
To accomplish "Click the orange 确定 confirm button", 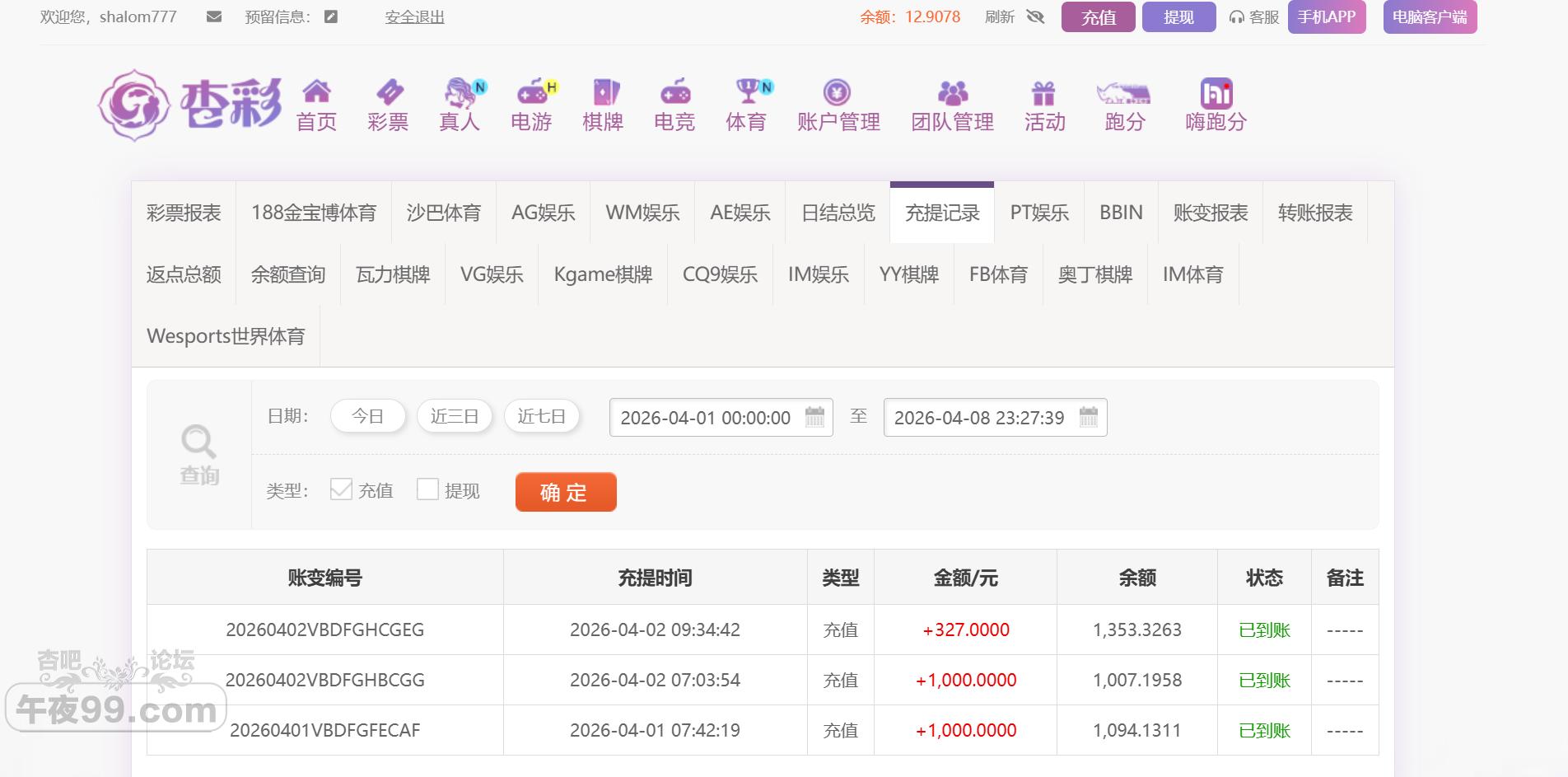I will coord(566,492).
